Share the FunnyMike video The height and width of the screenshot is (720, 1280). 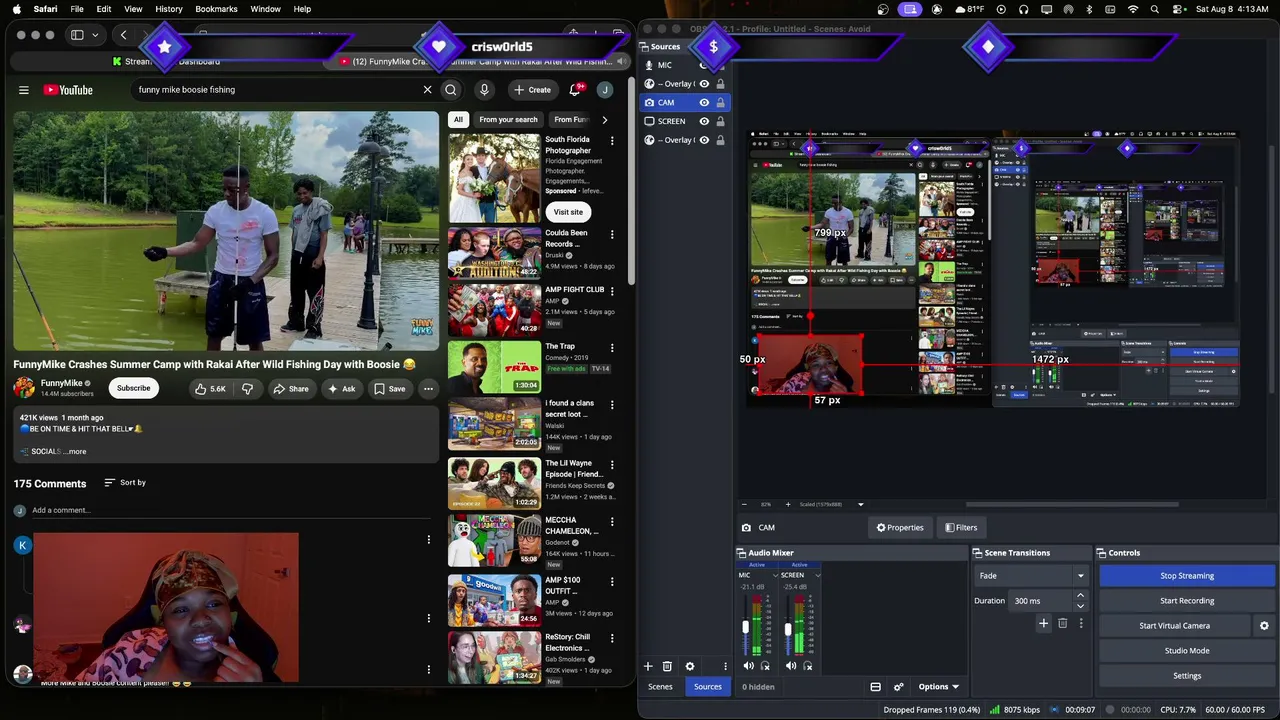coord(291,388)
